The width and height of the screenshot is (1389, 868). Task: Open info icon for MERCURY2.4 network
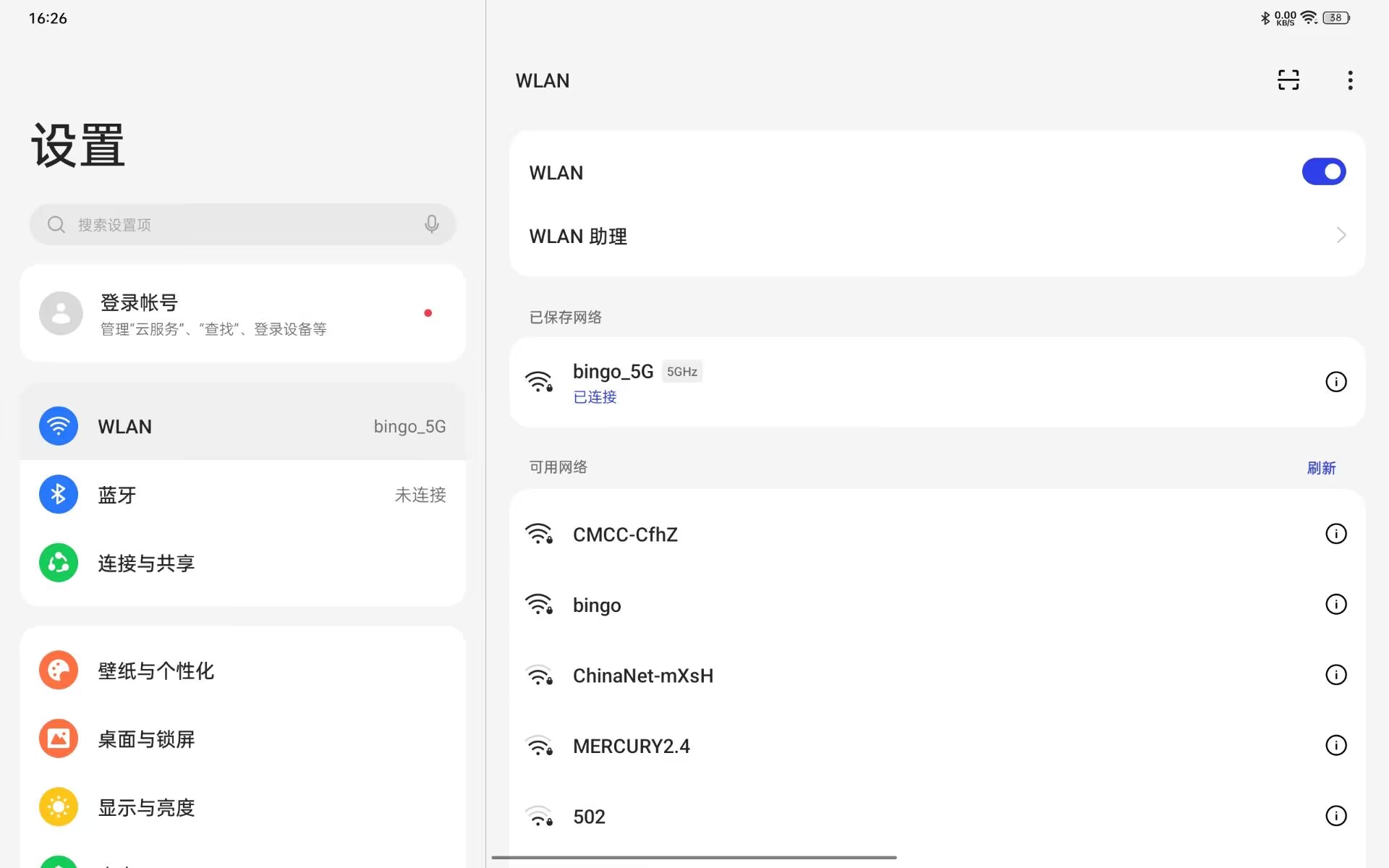tap(1335, 745)
